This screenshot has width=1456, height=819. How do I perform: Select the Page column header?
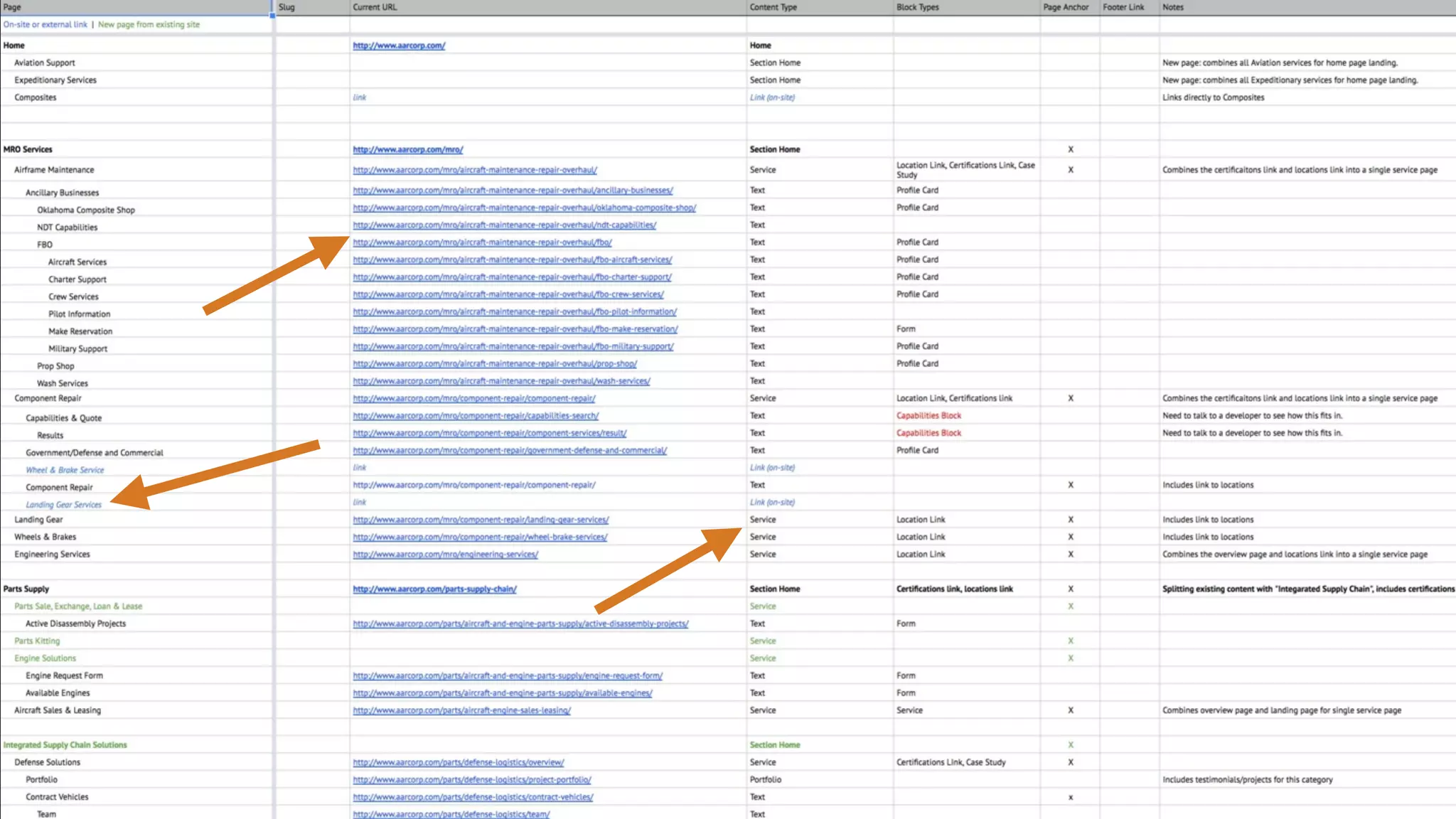[13, 7]
